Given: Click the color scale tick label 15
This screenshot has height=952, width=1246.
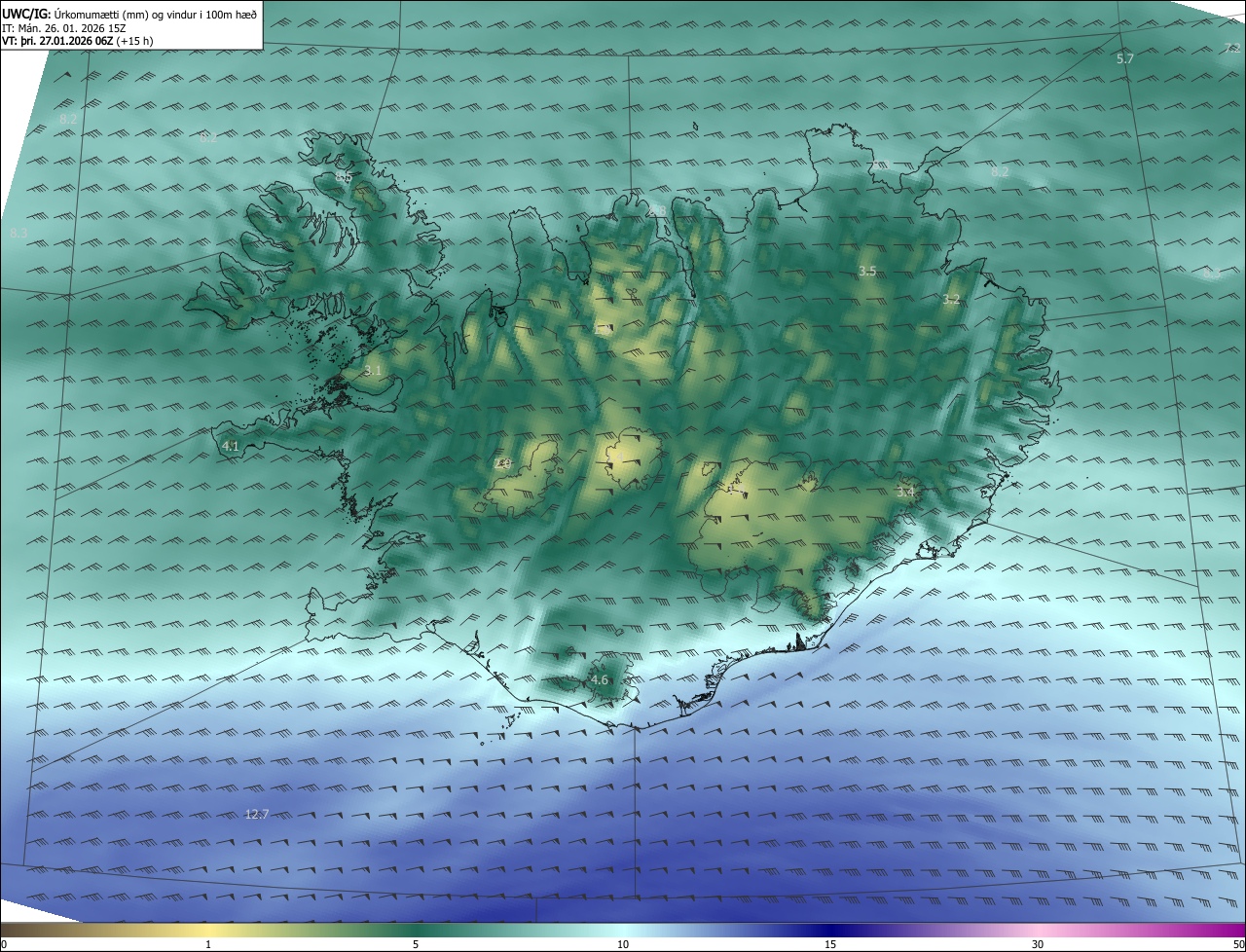Looking at the screenshot, I should [x=830, y=944].
